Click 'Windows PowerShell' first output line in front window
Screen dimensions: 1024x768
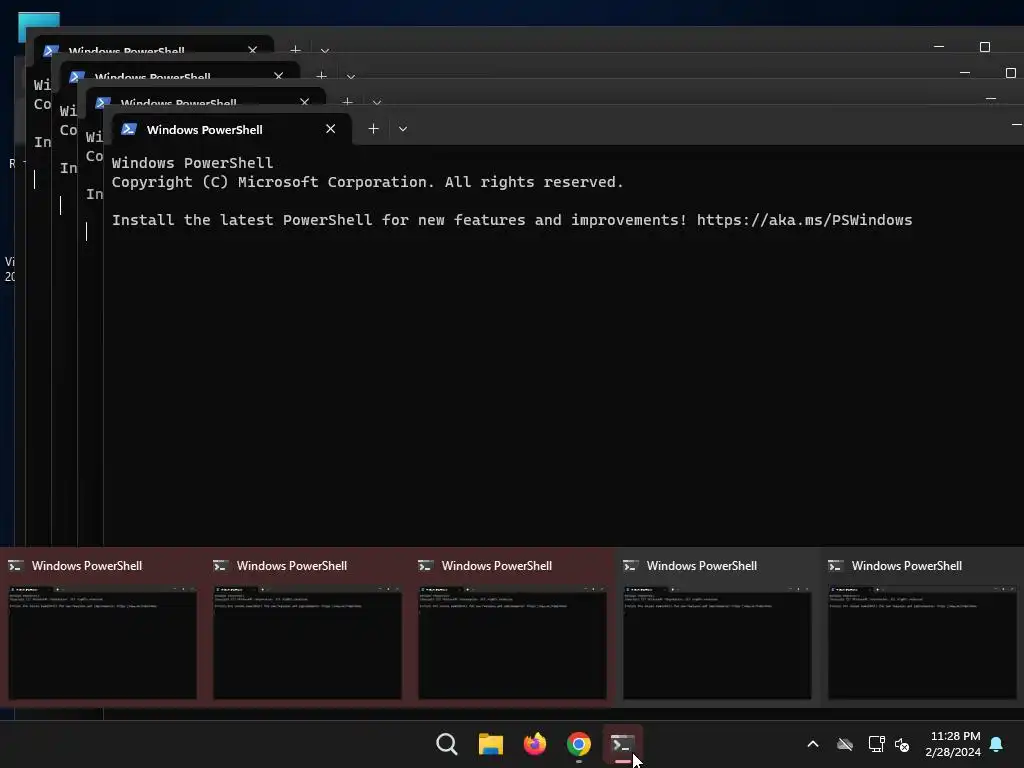[192, 163]
